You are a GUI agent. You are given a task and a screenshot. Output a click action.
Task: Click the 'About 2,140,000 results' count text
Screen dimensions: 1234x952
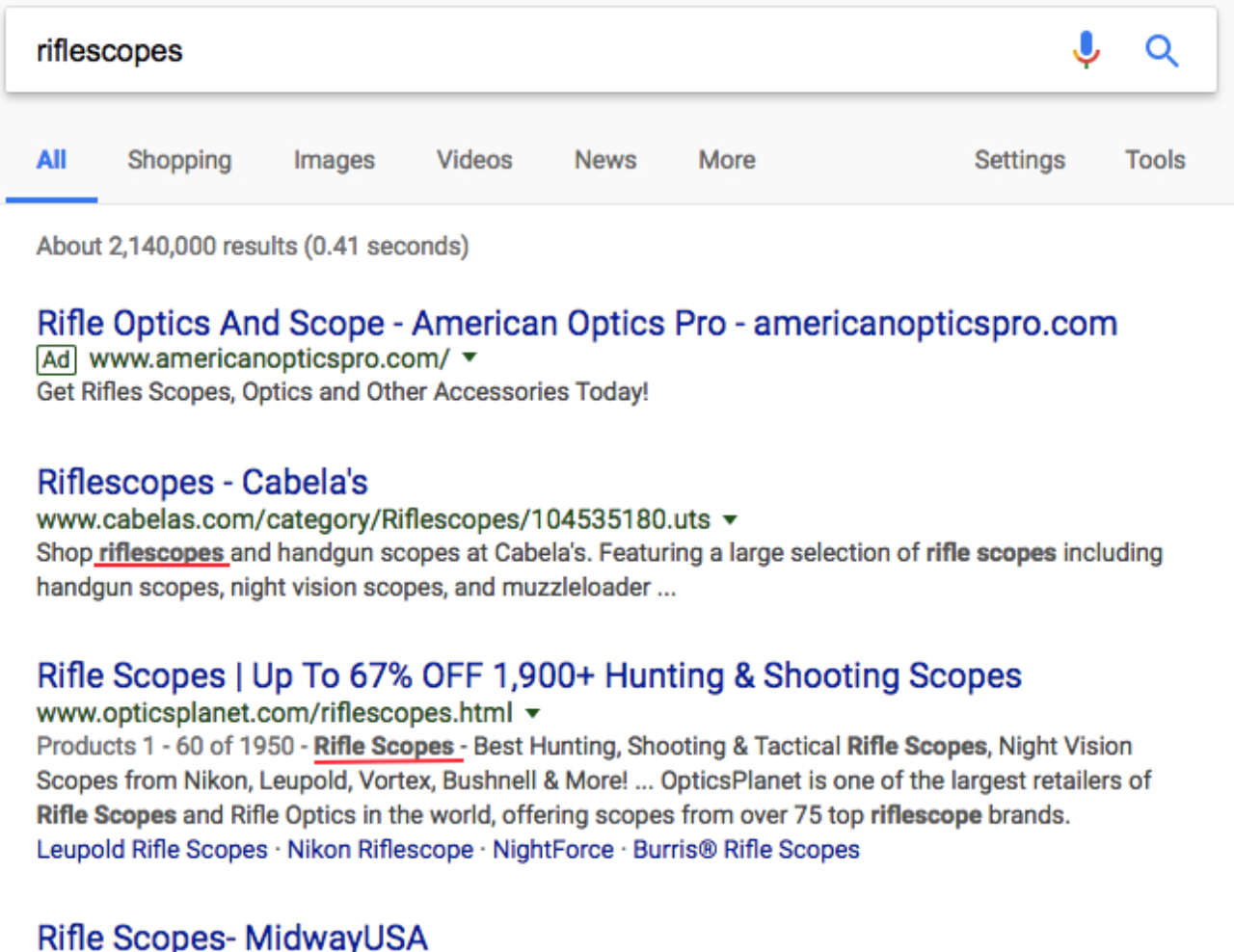point(253,246)
